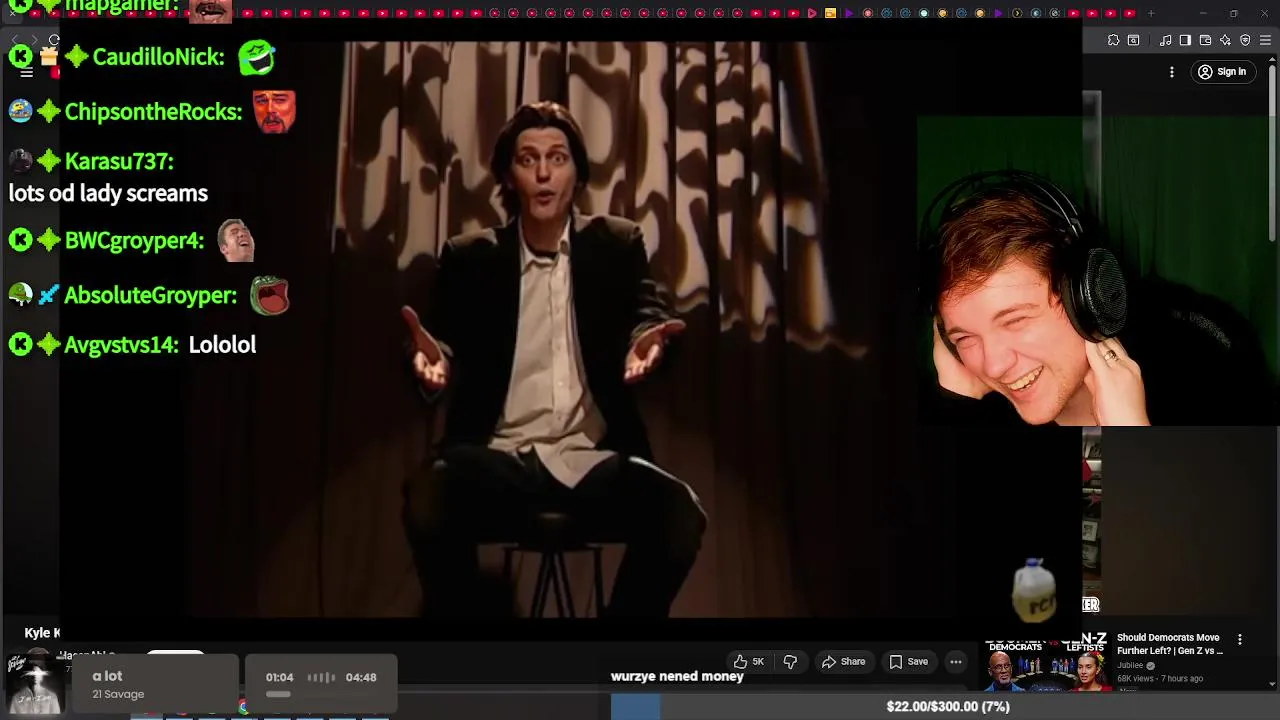Click the Democrats vs Leftists video thumbnail
This screenshot has width=1280, height=720.
pyautogui.click(x=1047, y=661)
